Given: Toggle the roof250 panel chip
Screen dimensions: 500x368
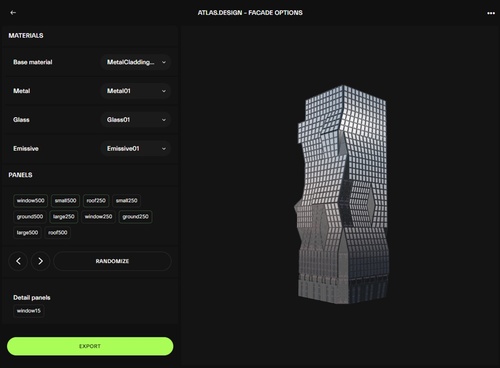Looking at the screenshot, I should tap(96, 201).
